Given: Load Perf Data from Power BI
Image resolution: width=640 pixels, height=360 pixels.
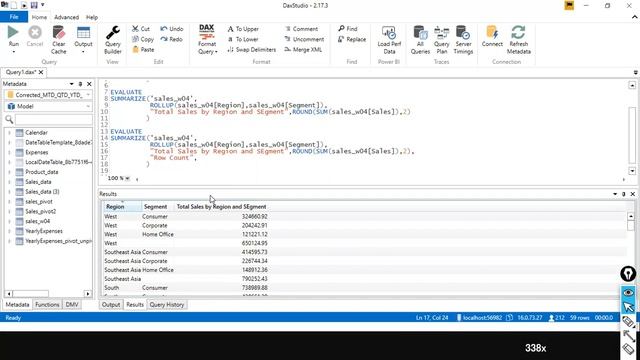Looking at the screenshot, I should pyautogui.click(x=389, y=40).
